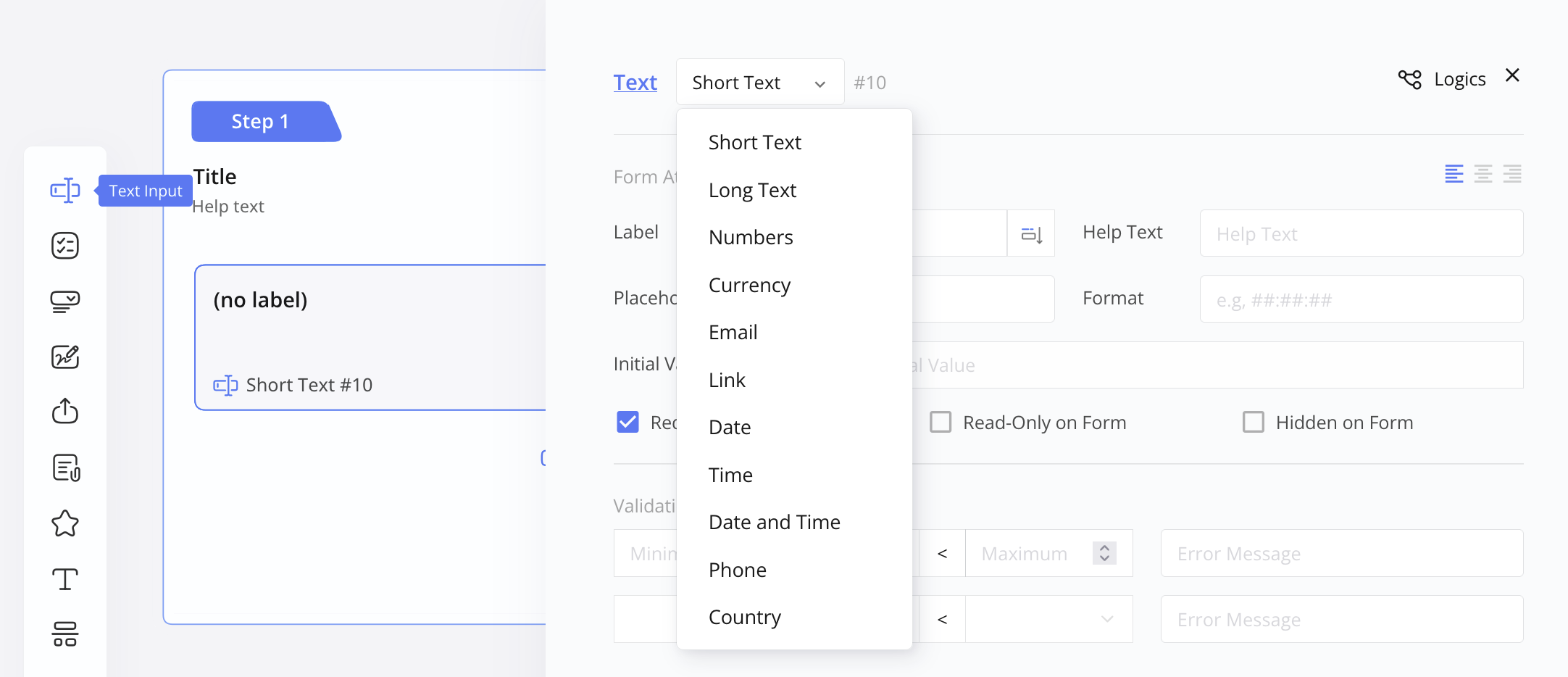Select the dropdown select tool icon
The width and height of the screenshot is (1568, 677).
click(65, 302)
